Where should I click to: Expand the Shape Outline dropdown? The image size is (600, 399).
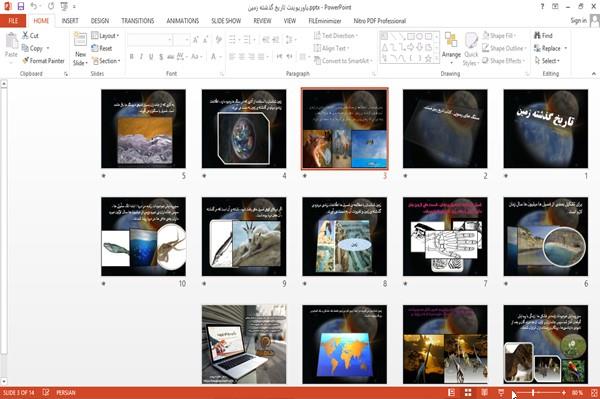coord(504,48)
